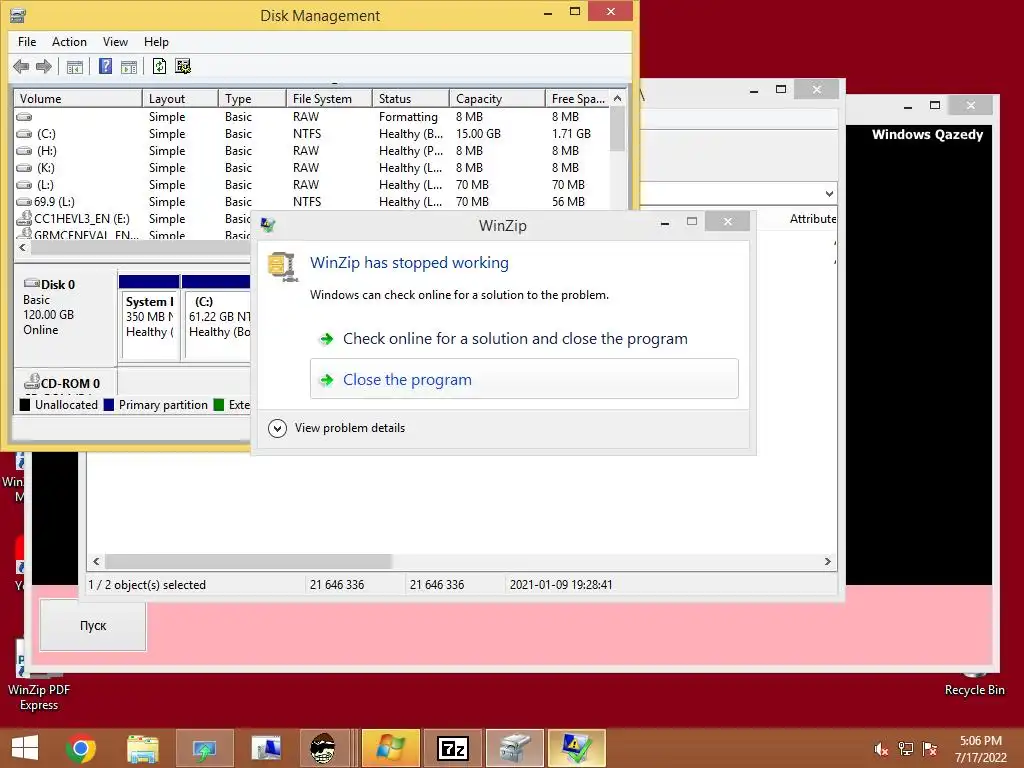Click the computer monitor taskbar icon
Image resolution: width=1024 pixels, height=768 pixels.
[x=266, y=748]
